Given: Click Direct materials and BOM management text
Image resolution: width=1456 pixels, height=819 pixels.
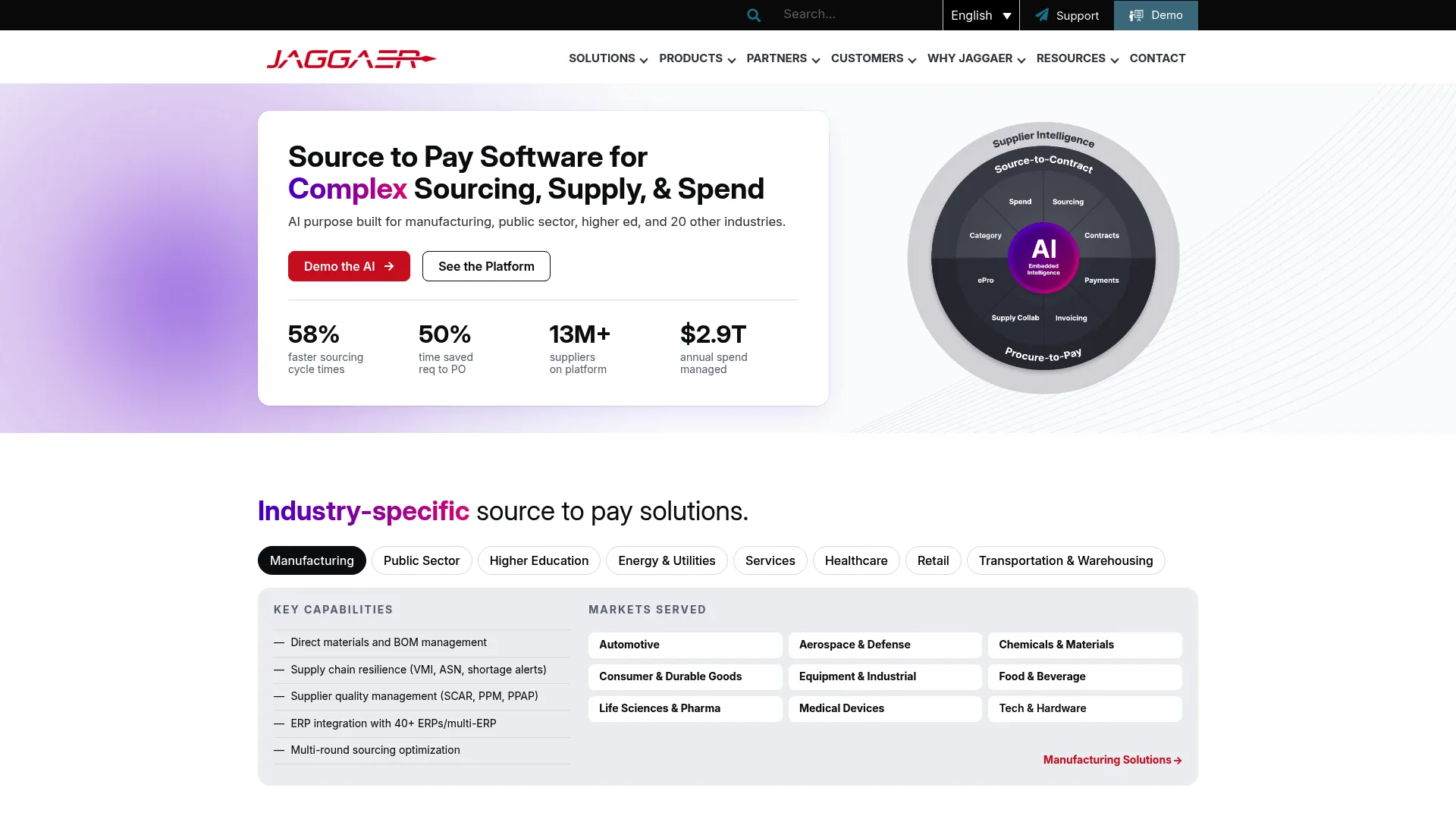Looking at the screenshot, I should [388, 642].
